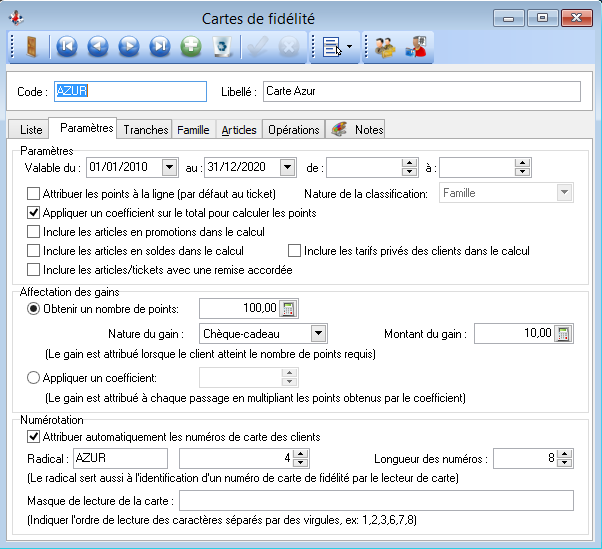The height and width of the screenshot is (549, 602).
Task: Open calculator for Montant du gain
Action: 563,333
